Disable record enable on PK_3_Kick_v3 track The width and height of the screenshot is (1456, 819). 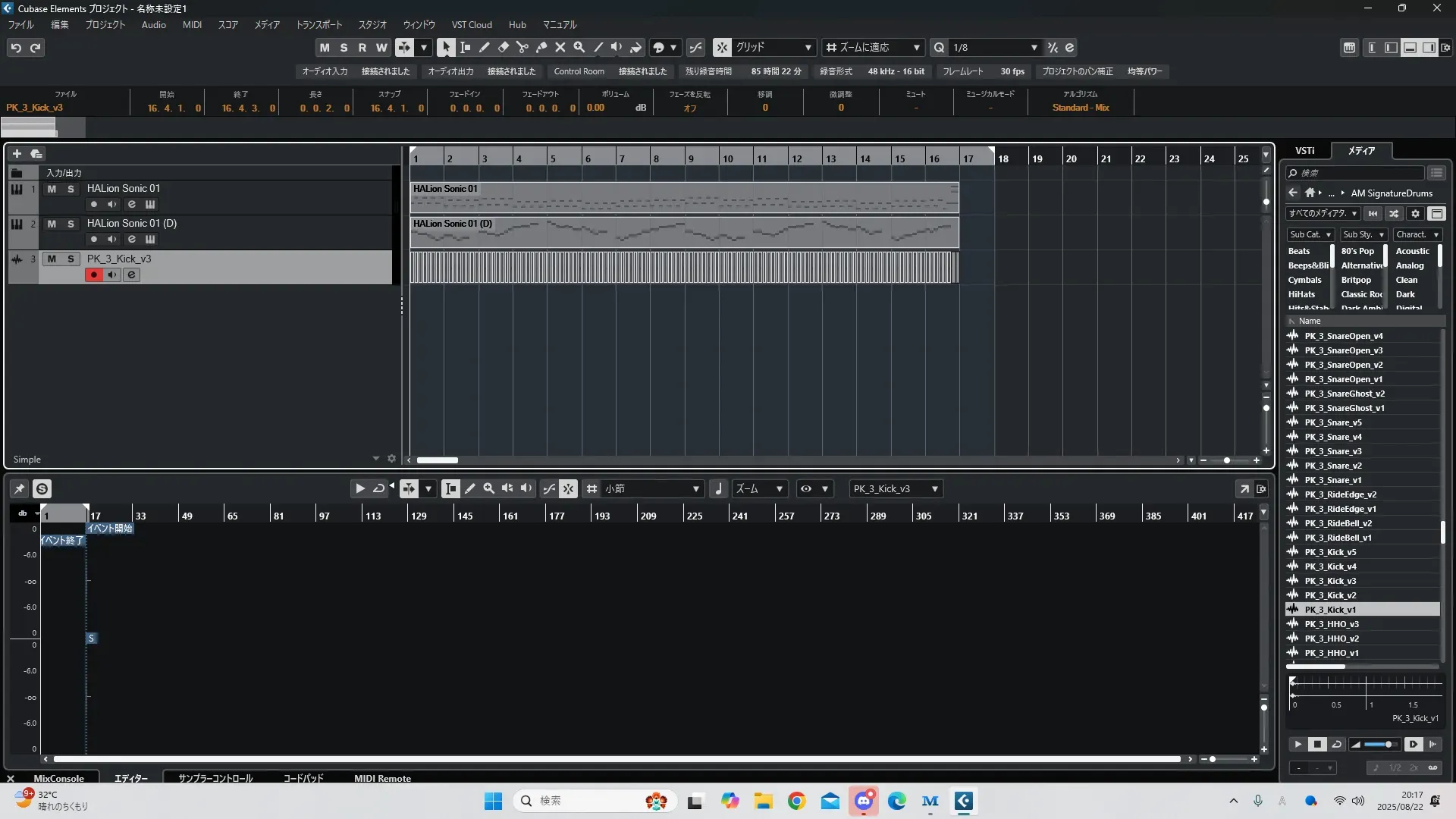pos(93,275)
